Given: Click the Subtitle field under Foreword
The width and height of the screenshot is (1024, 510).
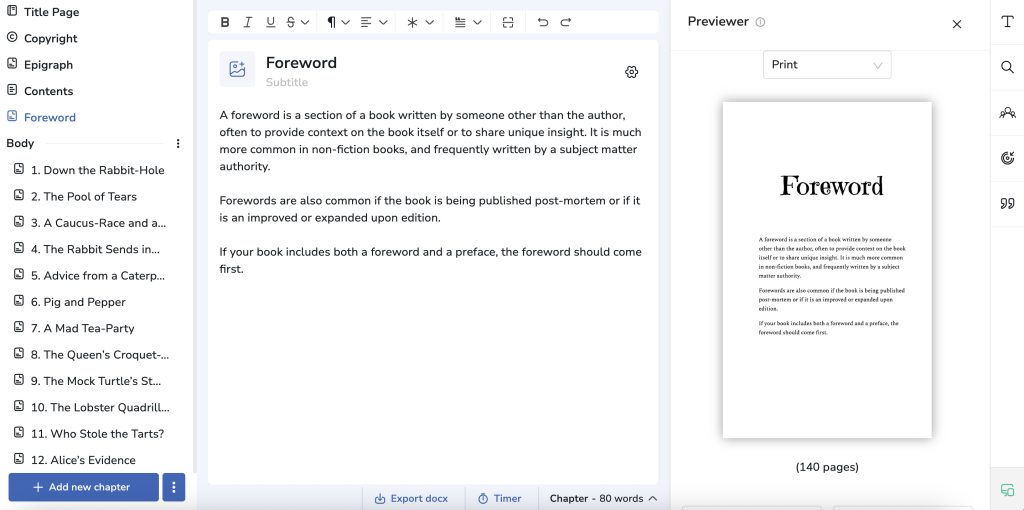Looking at the screenshot, I should pyautogui.click(x=287, y=83).
